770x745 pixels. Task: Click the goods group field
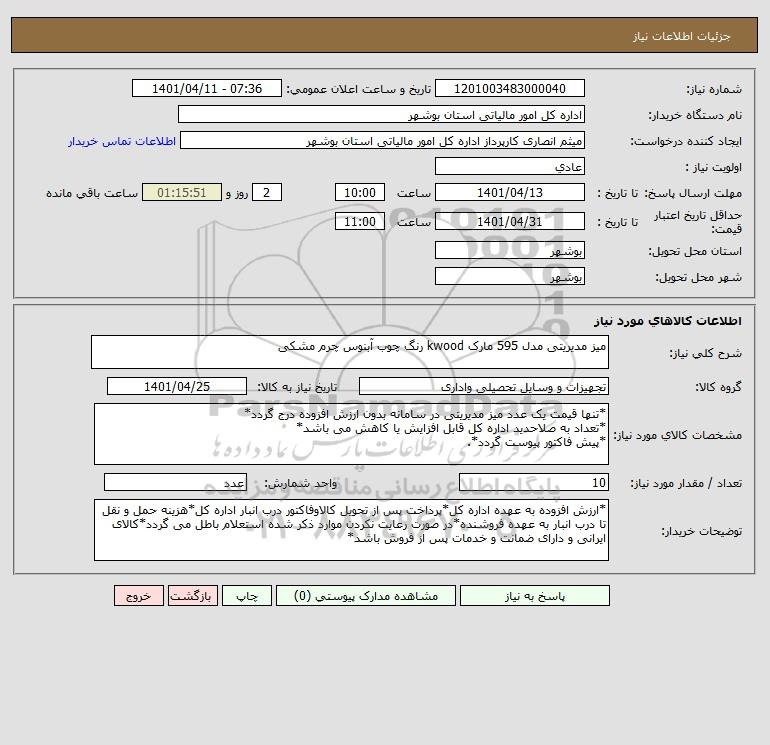484,386
